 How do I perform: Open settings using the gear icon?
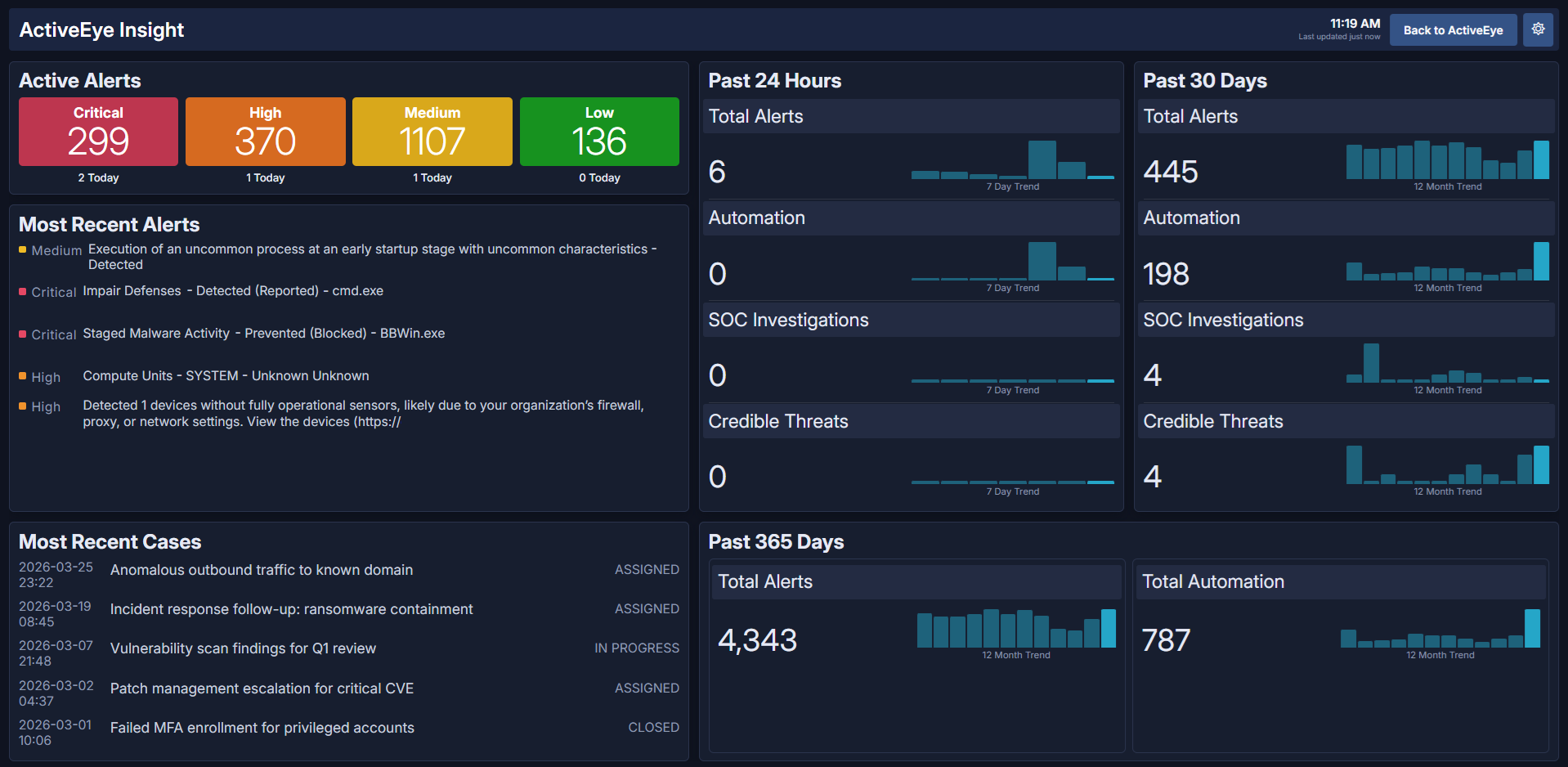[x=1538, y=29]
